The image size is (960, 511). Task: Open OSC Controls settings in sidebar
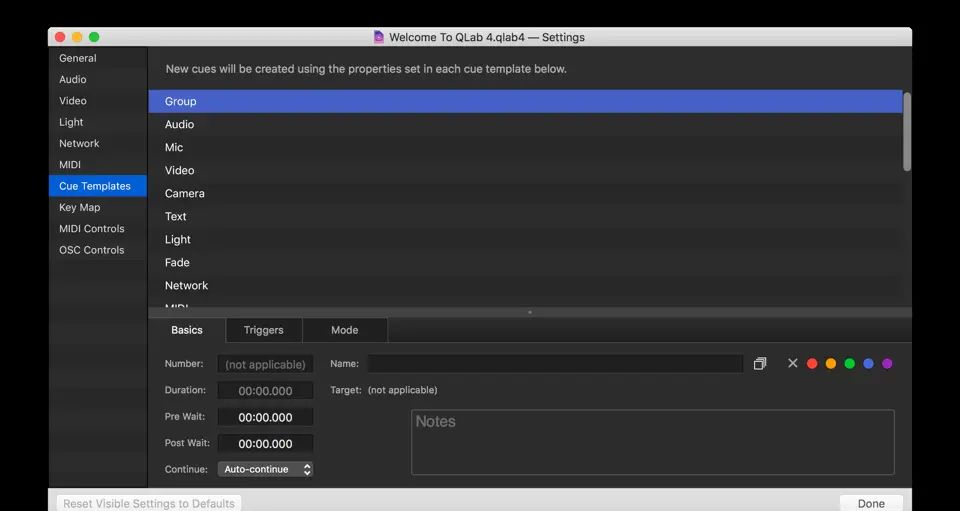(x=97, y=250)
